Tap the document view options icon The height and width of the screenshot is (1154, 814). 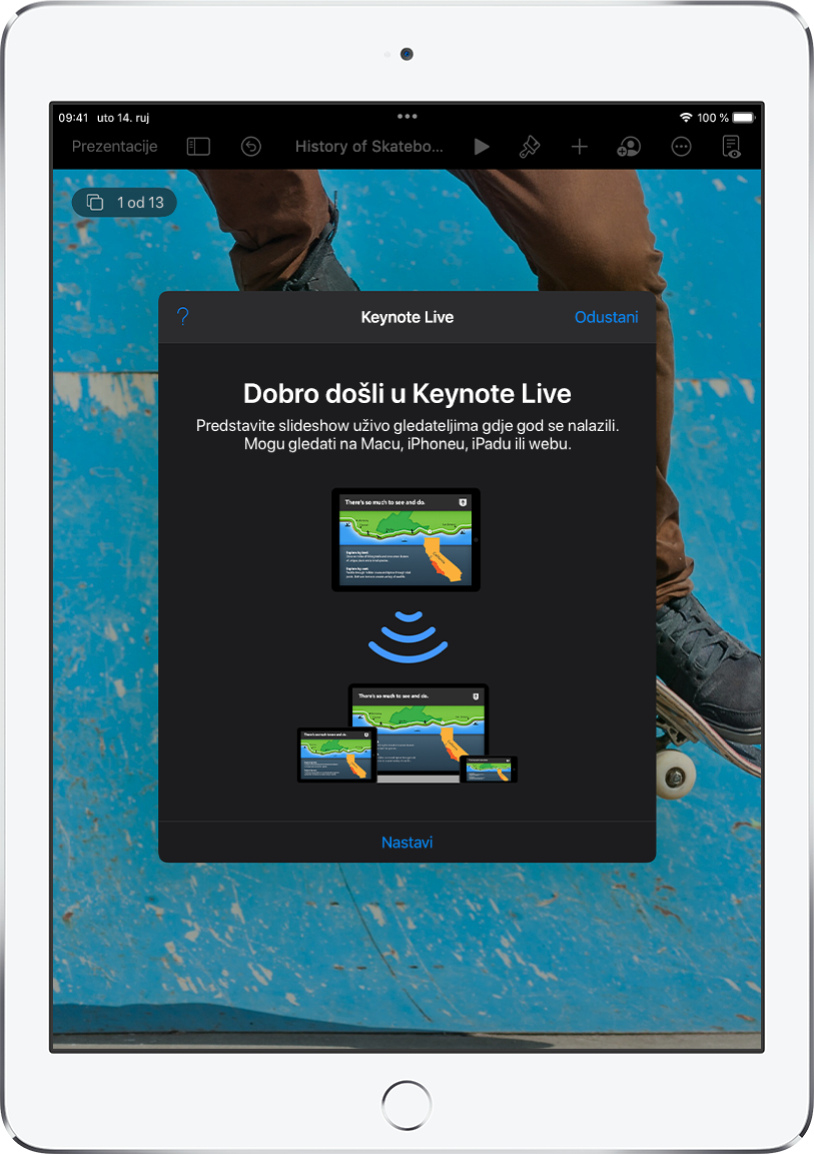[731, 147]
